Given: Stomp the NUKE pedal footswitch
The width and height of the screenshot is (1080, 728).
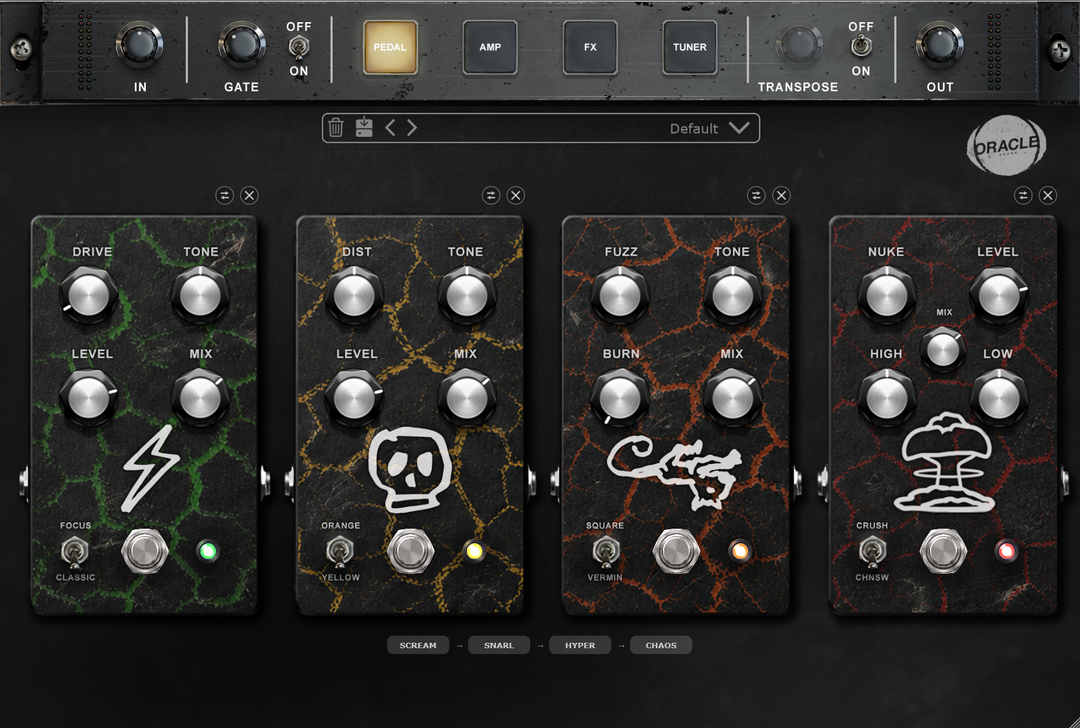Looking at the screenshot, I should (943, 551).
